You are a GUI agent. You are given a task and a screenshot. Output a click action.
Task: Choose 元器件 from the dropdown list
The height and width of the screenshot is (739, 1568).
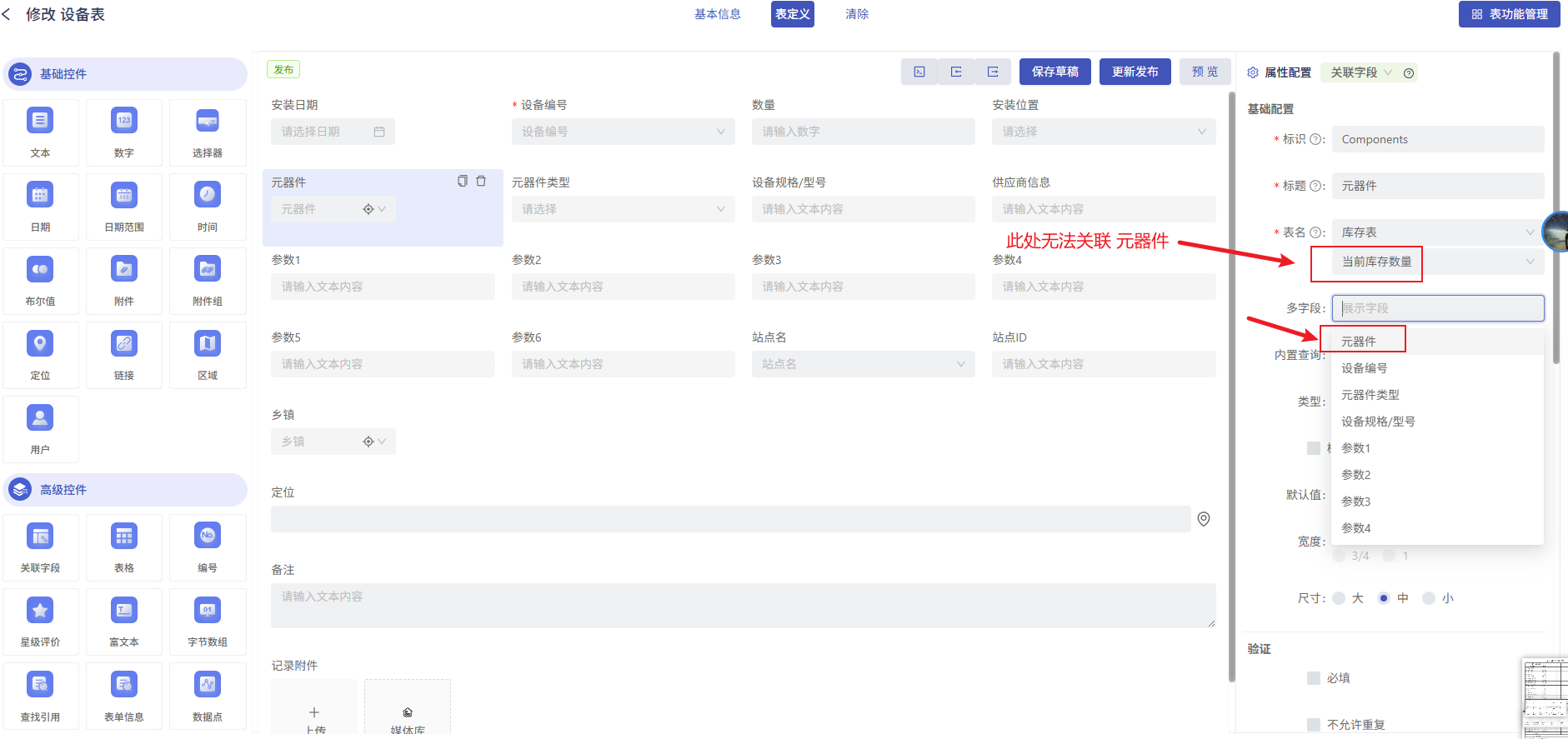point(1437,342)
